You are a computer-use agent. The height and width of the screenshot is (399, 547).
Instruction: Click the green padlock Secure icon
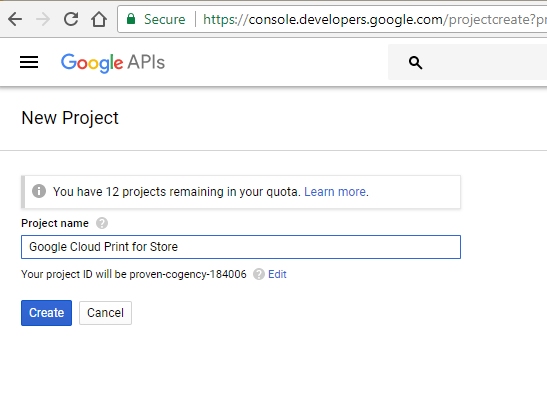point(131,19)
